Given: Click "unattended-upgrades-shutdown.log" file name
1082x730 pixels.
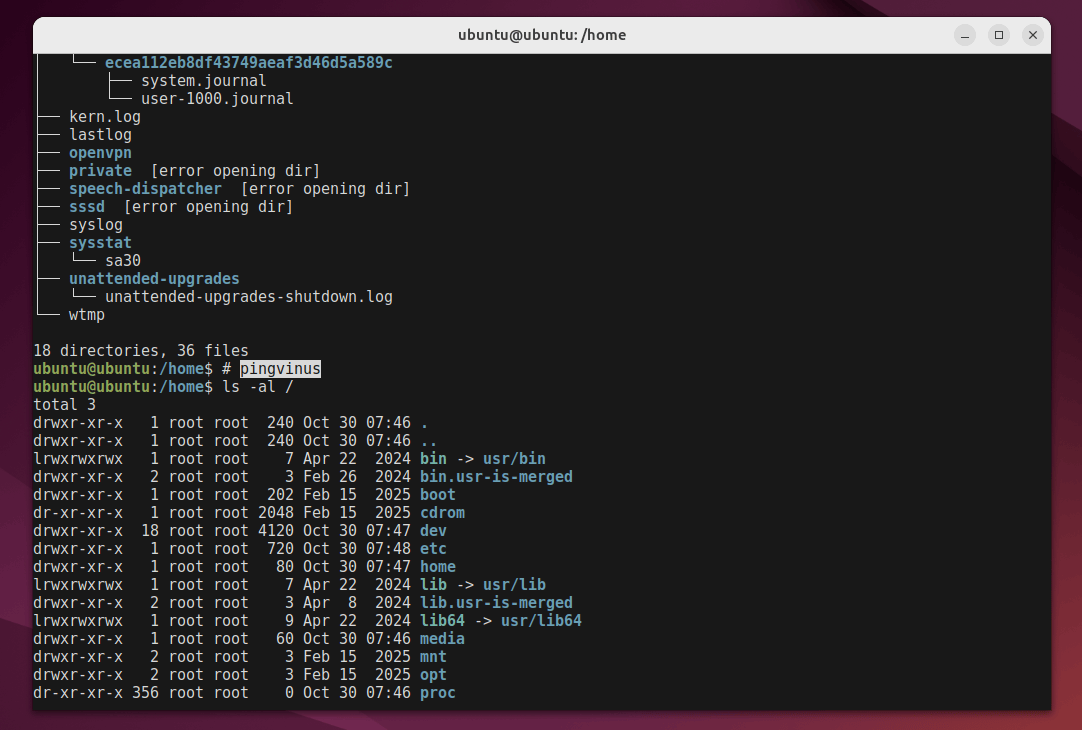Looking at the screenshot, I should [x=249, y=297].
